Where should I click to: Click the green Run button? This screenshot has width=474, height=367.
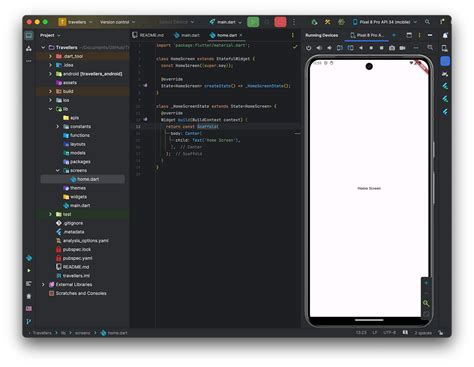point(253,22)
